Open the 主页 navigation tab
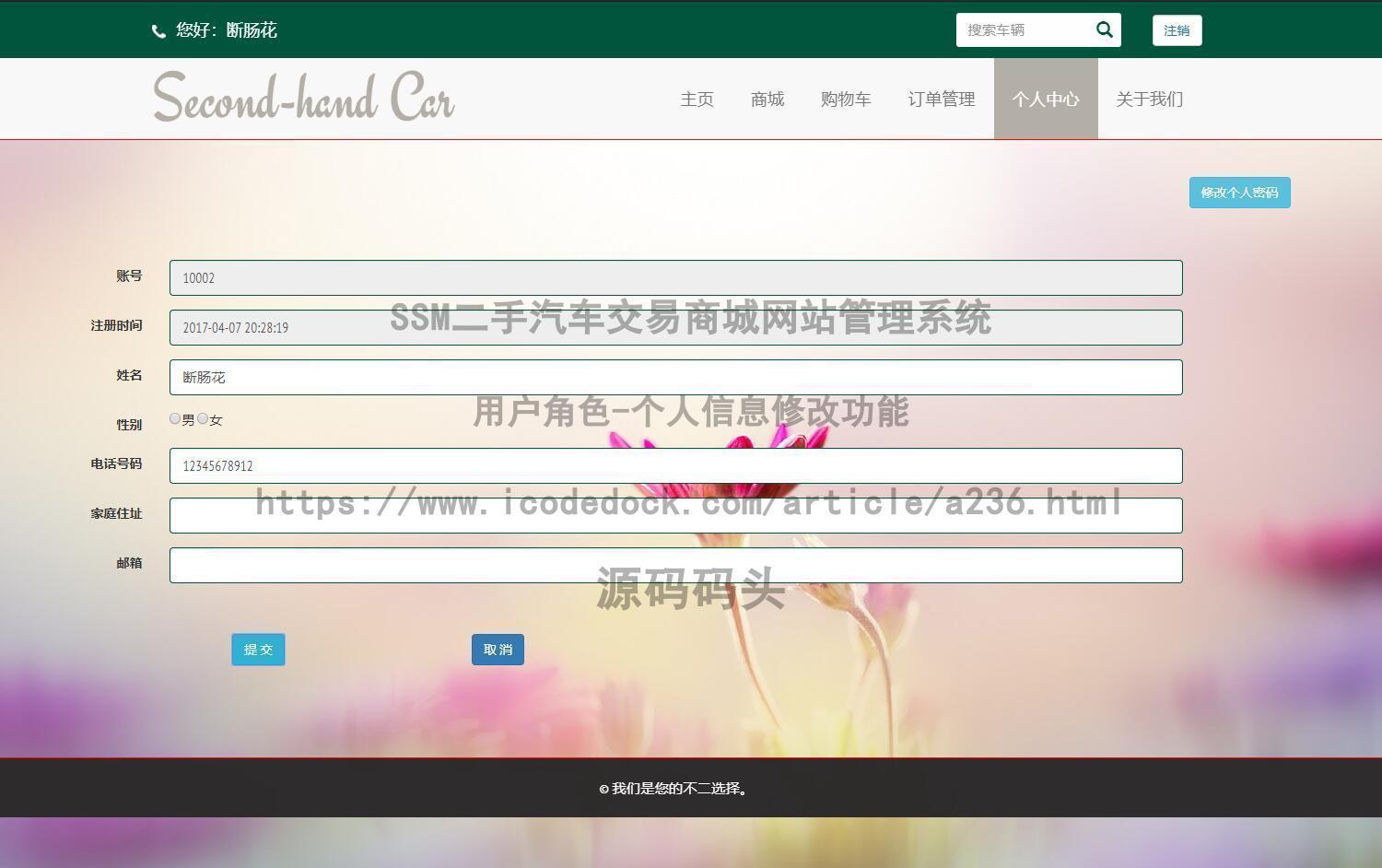Screen dimensions: 1382x868 pyautogui.click(x=697, y=100)
